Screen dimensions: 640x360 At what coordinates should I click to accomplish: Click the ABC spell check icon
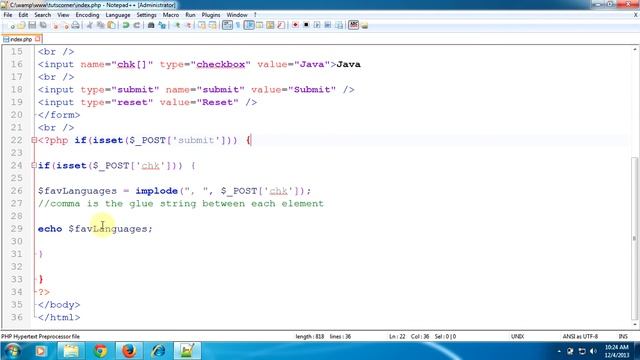click(353, 25)
